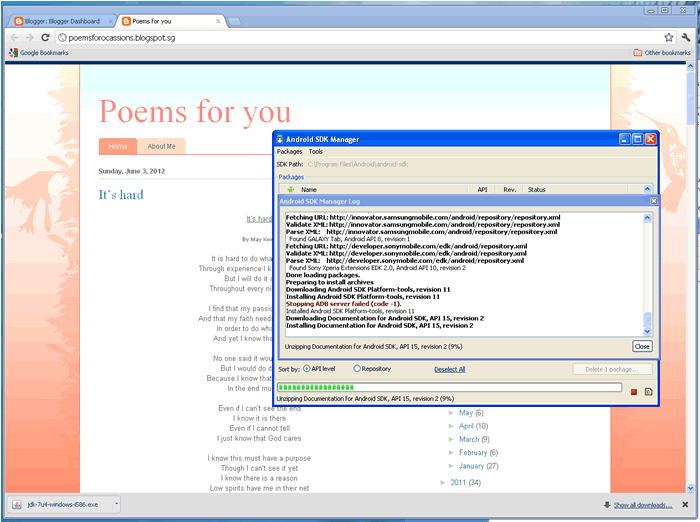Open the It's hard post title
This screenshot has width=700, height=522.
121,195
